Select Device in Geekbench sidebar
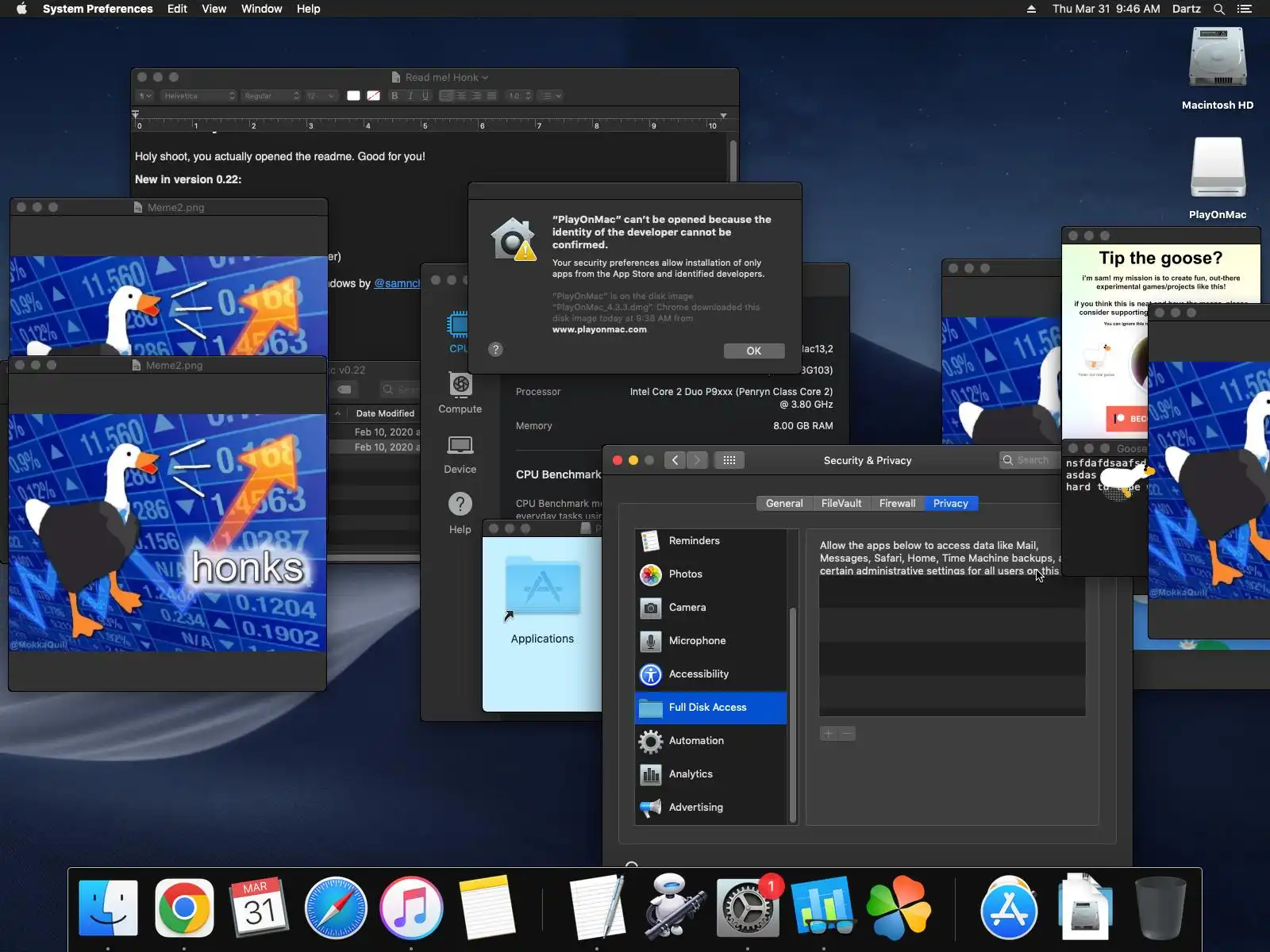The height and width of the screenshot is (952, 1270). tap(460, 454)
